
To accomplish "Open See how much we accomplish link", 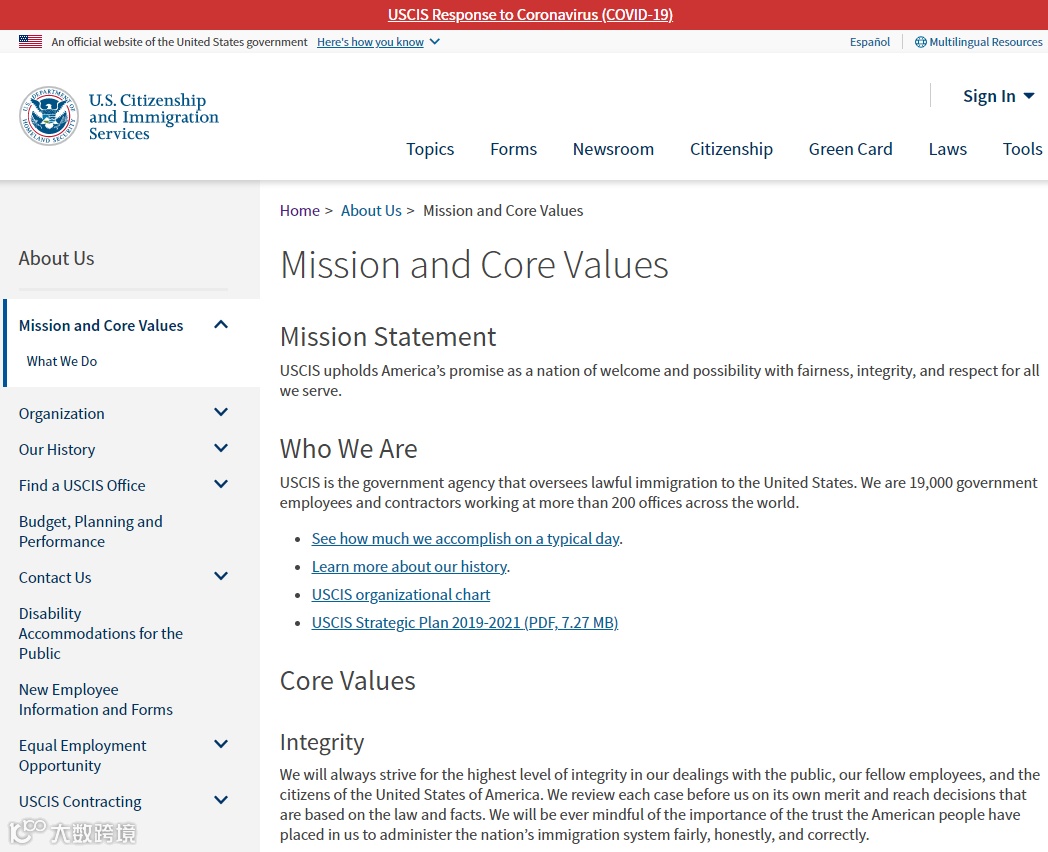I will tap(465, 539).
